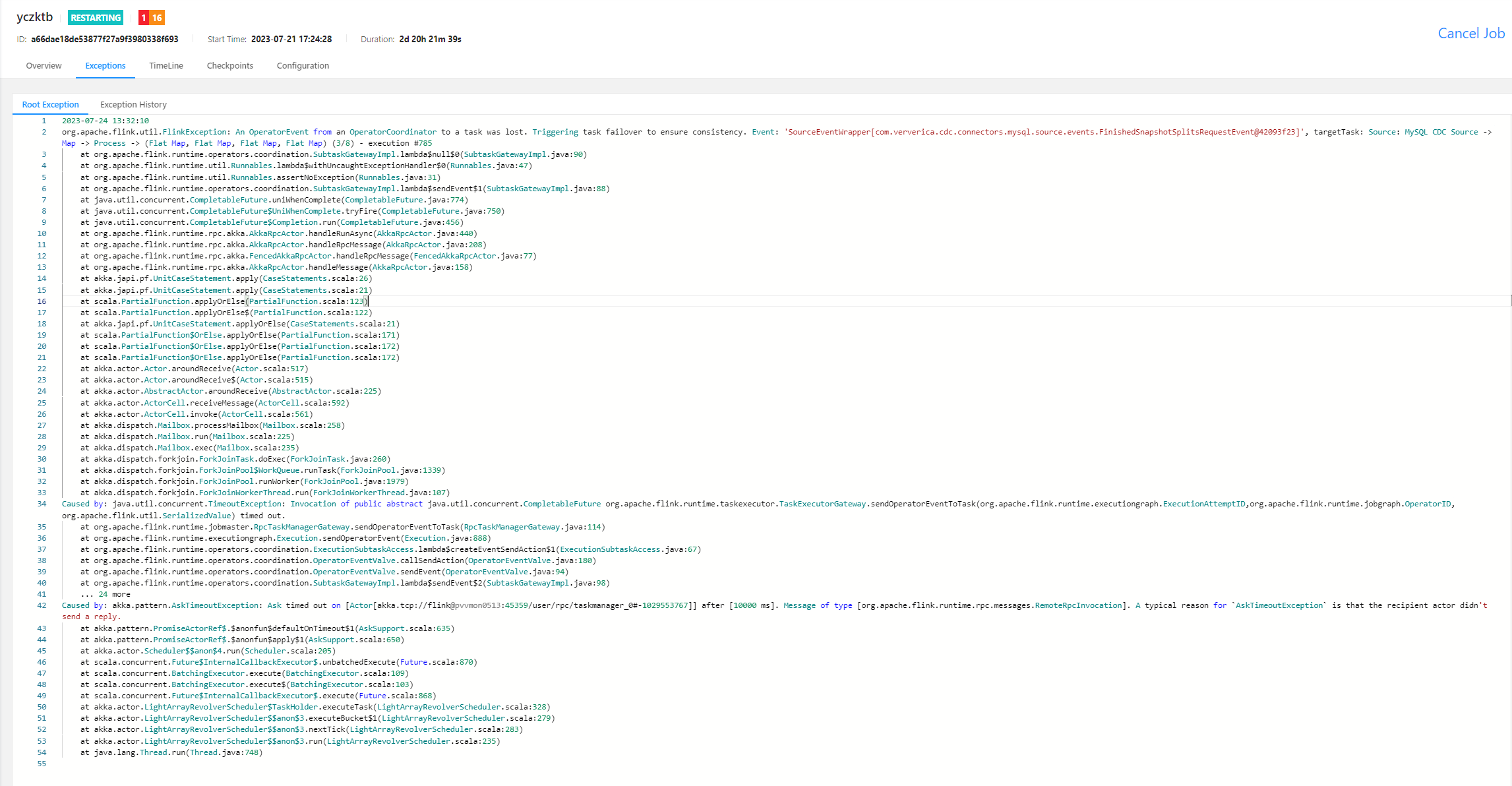Open the Checkpoints tab
The width and height of the screenshot is (1512, 786).
[x=229, y=66]
